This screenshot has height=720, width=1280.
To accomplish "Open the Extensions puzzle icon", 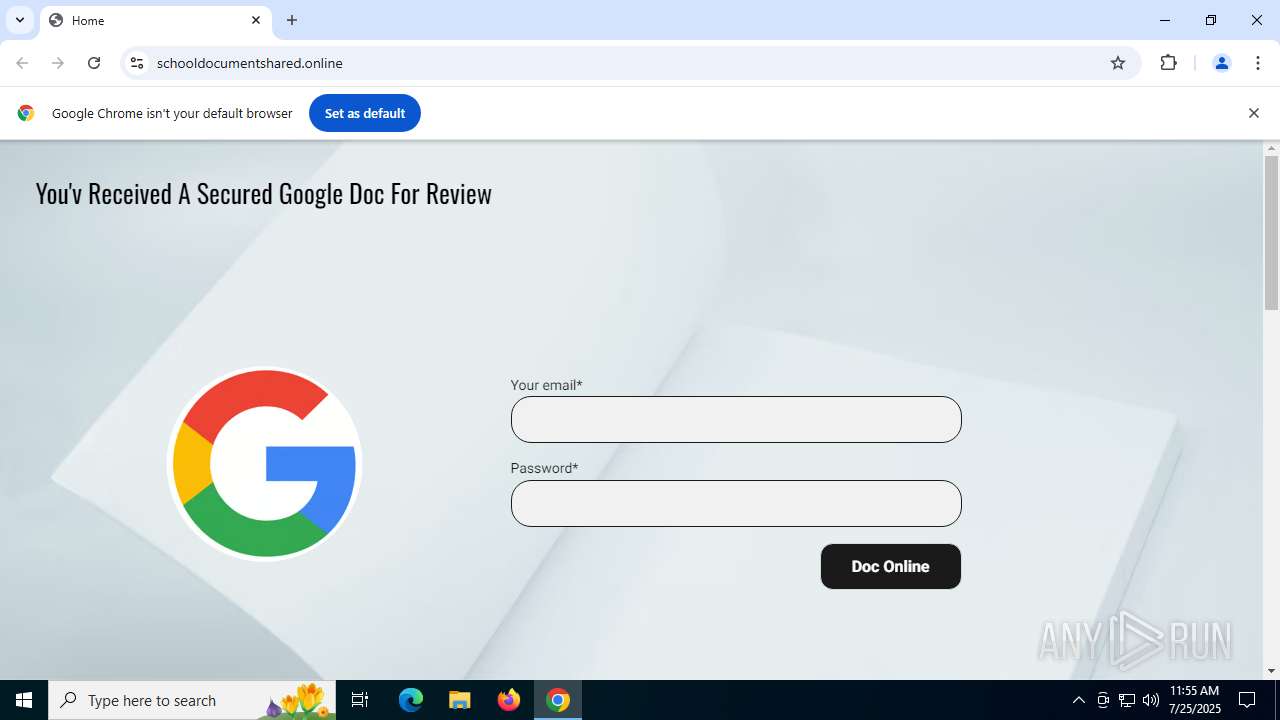I will tap(1168, 63).
